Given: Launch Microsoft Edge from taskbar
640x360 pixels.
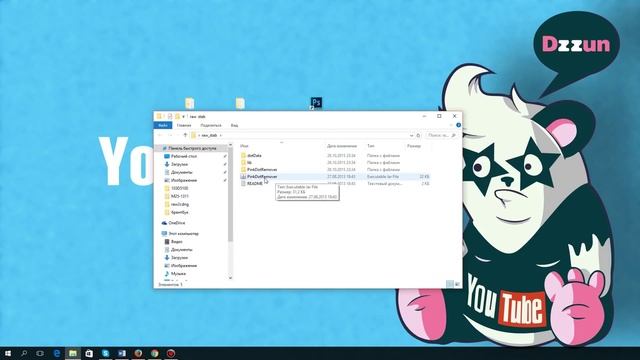Looking at the screenshot, I should click(x=56, y=353).
